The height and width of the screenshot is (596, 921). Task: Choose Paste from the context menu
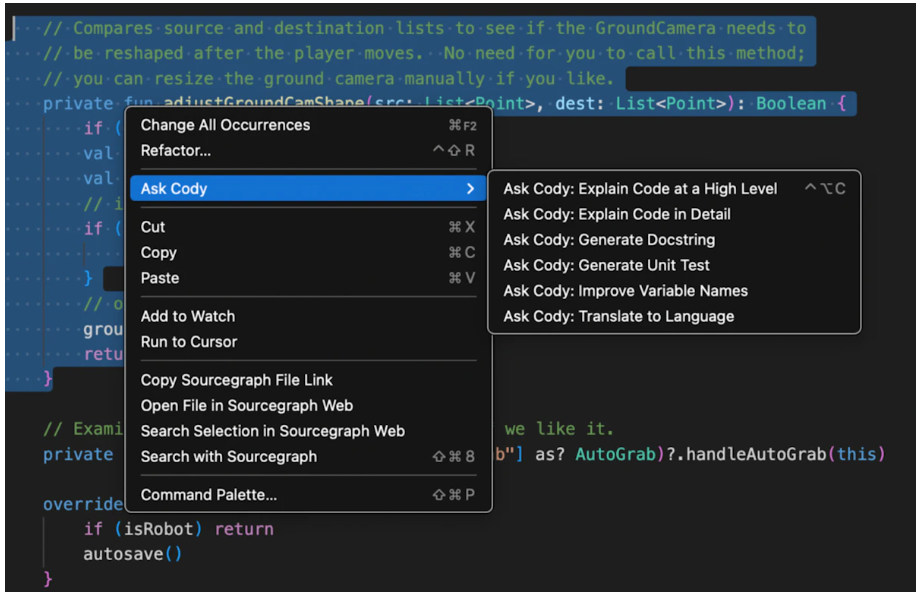pos(308,278)
